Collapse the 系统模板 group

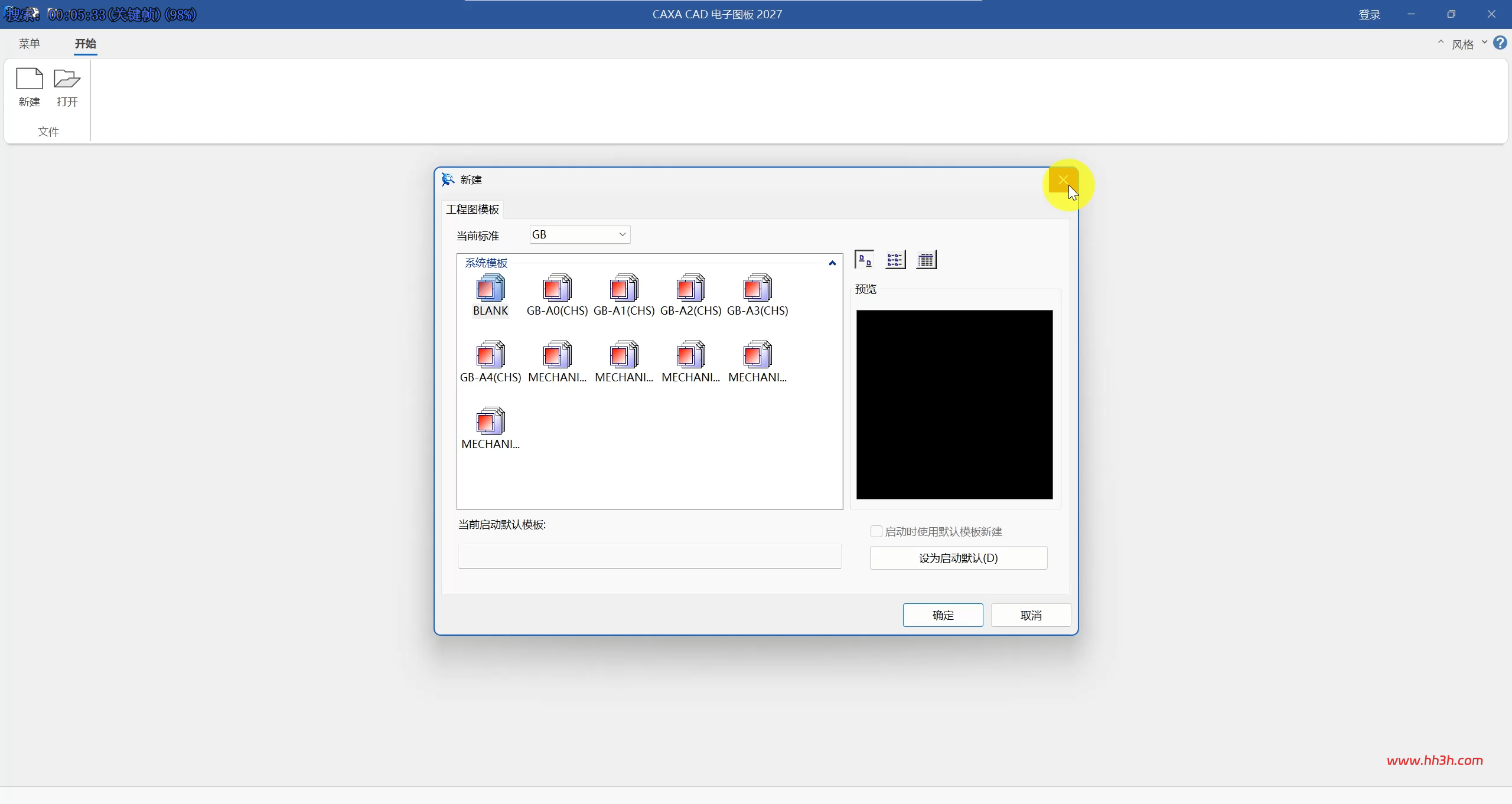(832, 263)
